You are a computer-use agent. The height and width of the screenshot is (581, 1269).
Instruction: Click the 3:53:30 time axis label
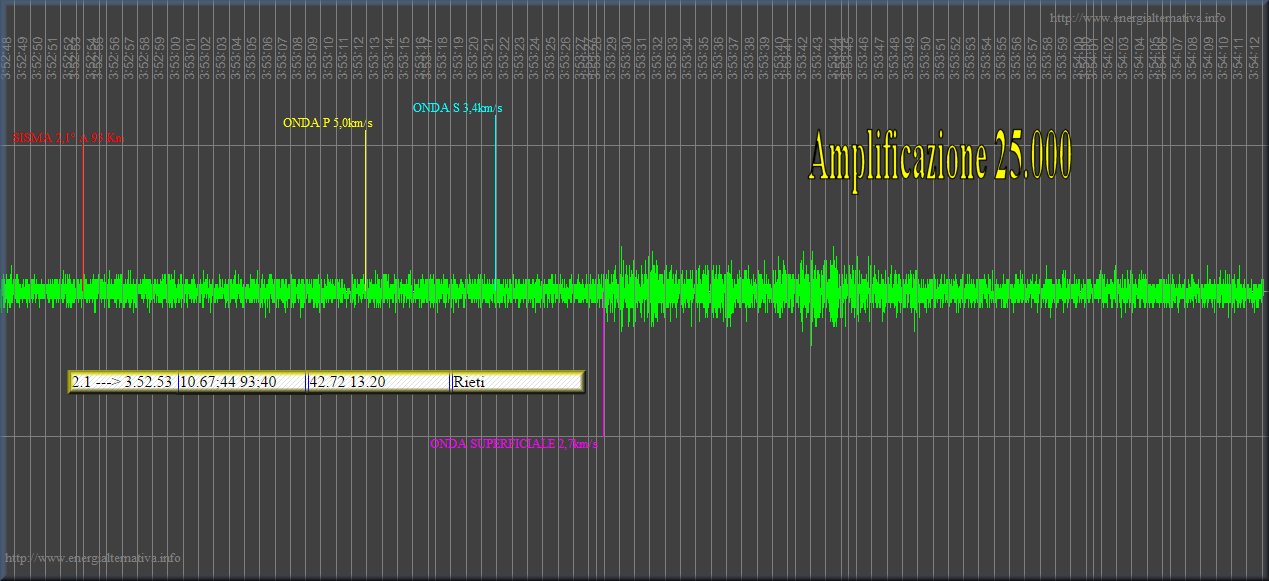click(626, 57)
